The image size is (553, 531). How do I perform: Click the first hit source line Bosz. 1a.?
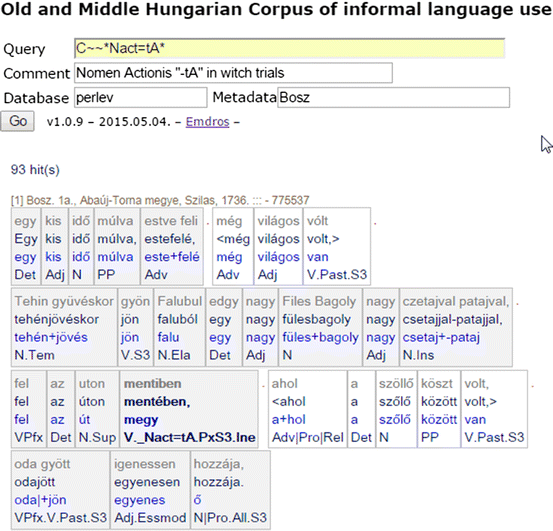click(160, 200)
